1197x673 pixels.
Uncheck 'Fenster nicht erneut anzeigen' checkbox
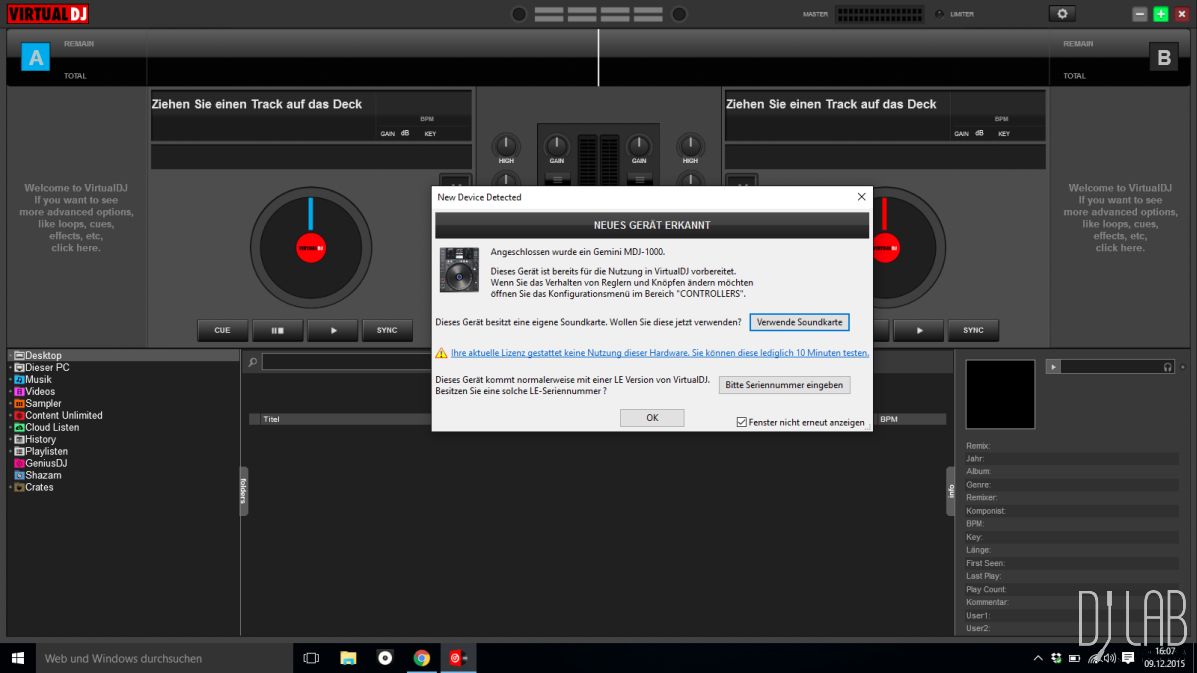741,422
